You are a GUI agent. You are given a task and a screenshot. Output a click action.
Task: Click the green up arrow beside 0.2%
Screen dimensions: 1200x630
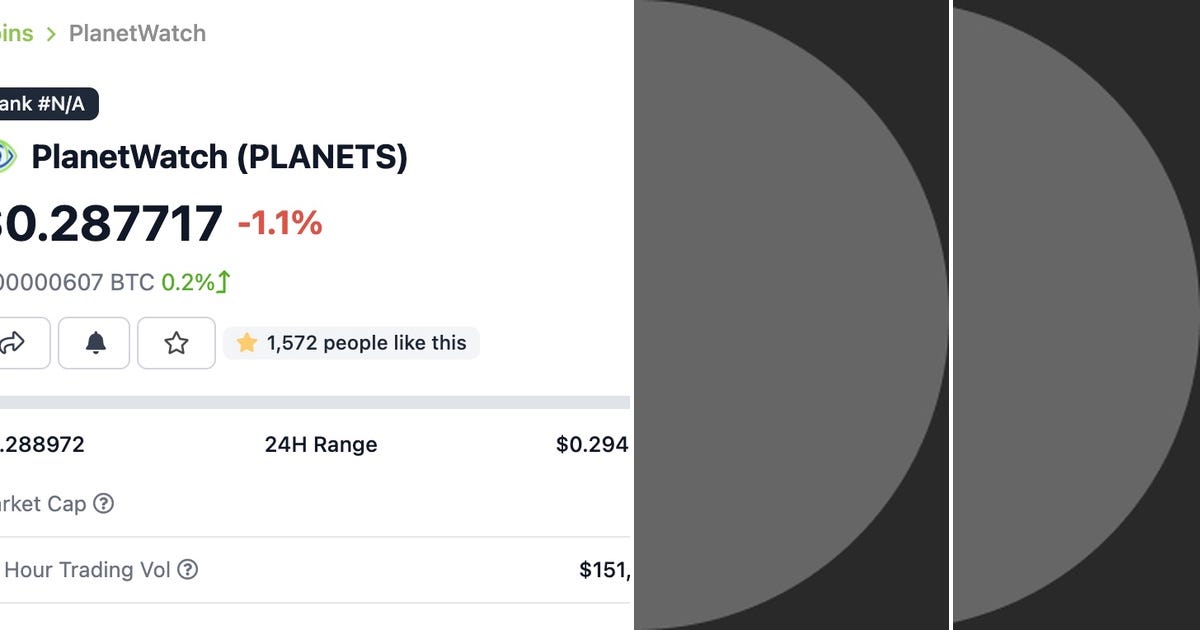(224, 282)
